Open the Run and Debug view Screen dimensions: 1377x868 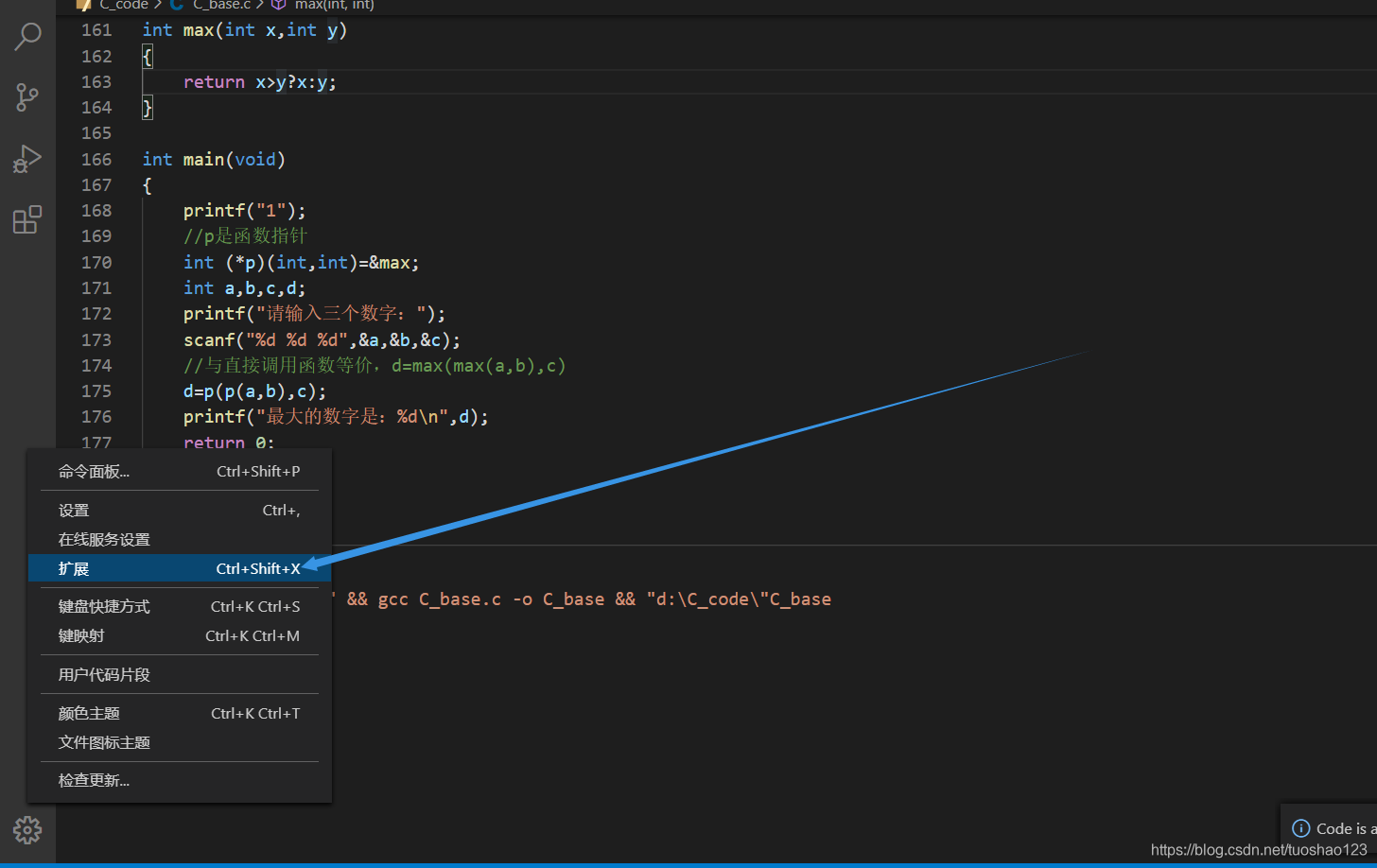27,159
